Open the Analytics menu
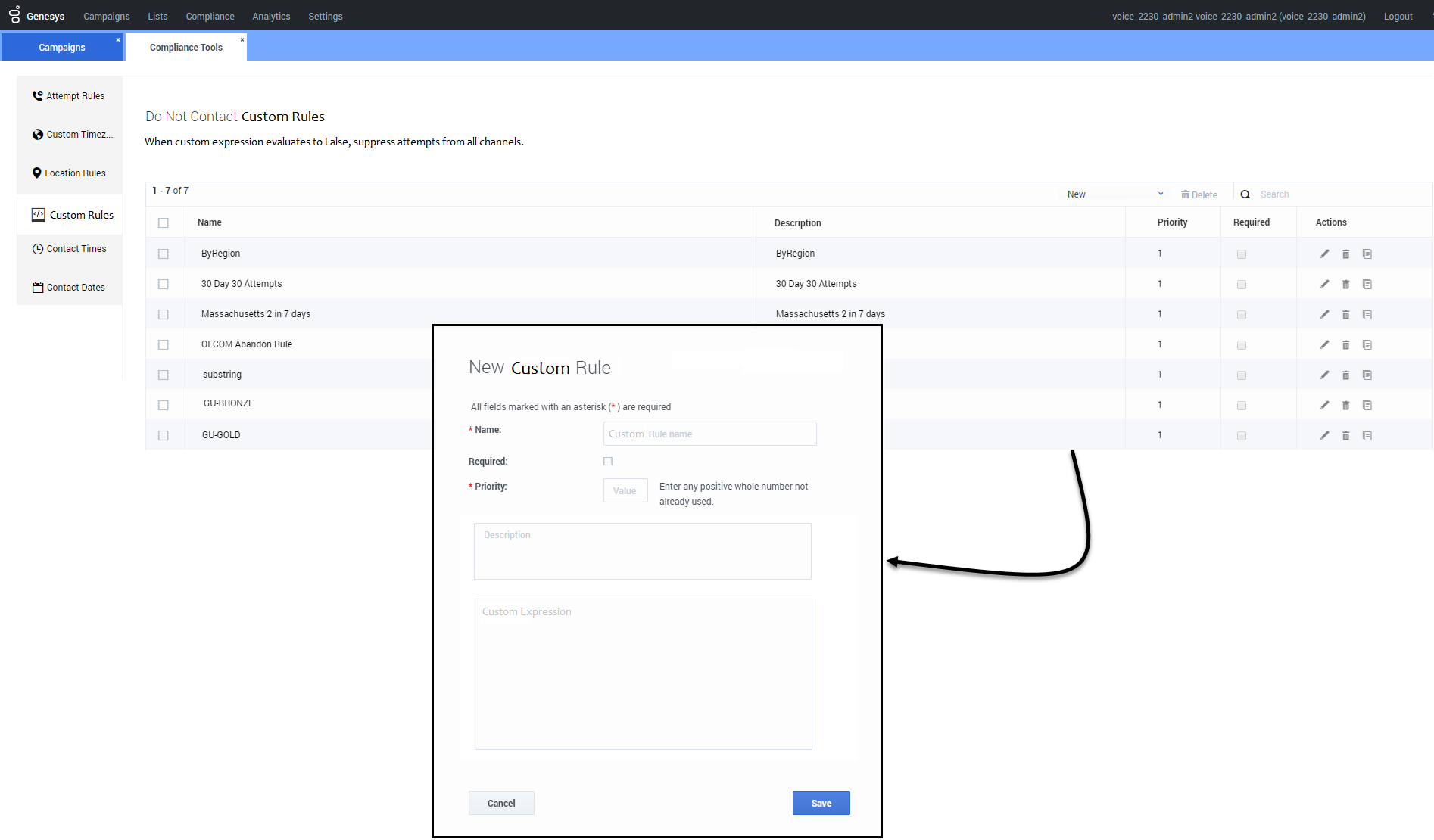Viewport: 1434px width, 840px height. [x=271, y=17]
